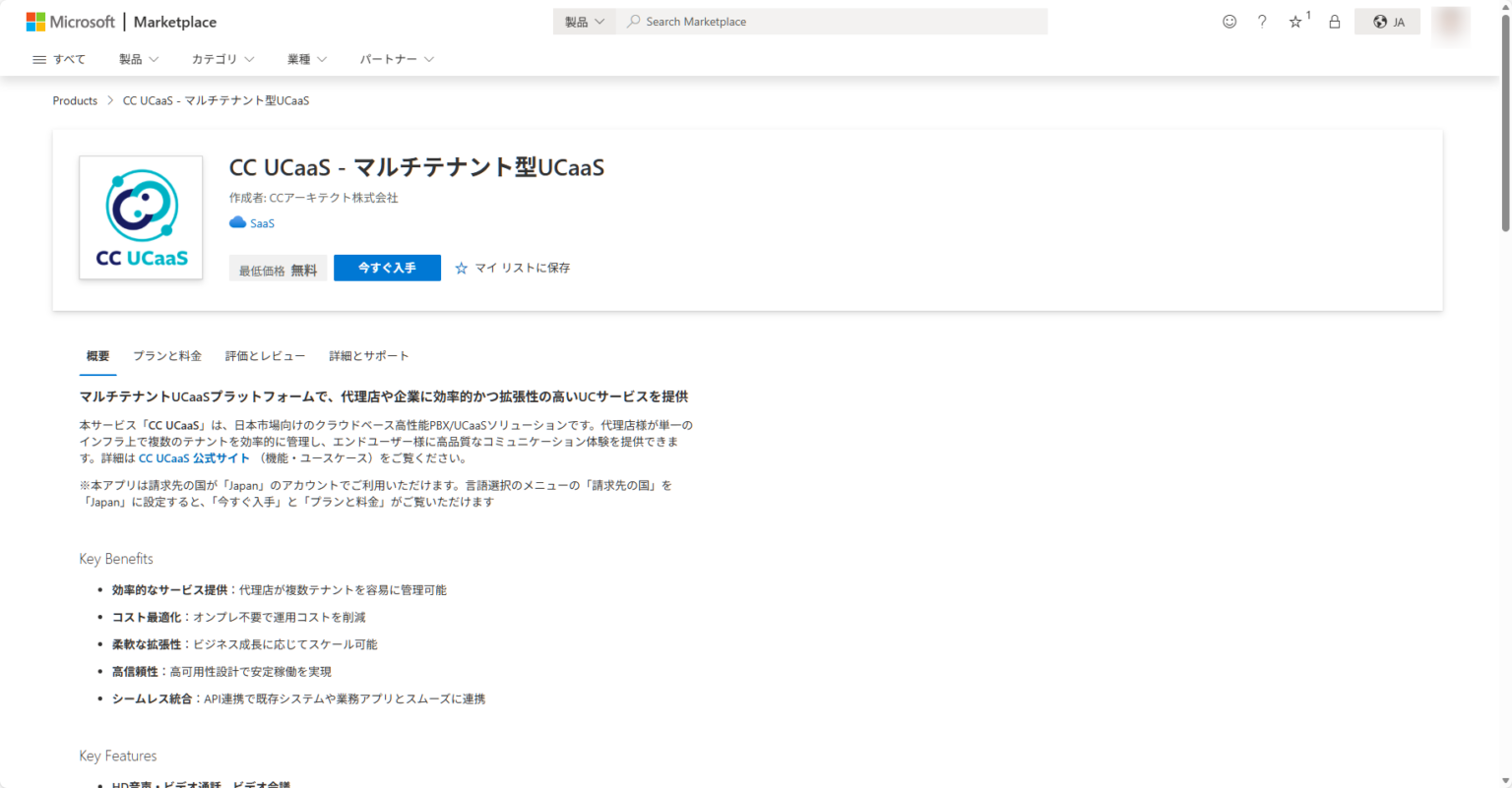Click the SaaS cloud icon under the title

236,222
